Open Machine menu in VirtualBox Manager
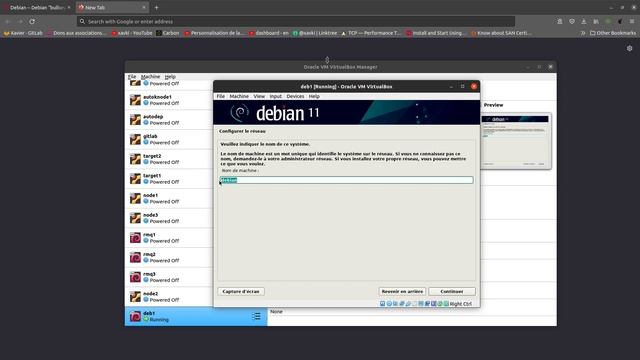Screen dimensions: 640x360 tap(150, 77)
